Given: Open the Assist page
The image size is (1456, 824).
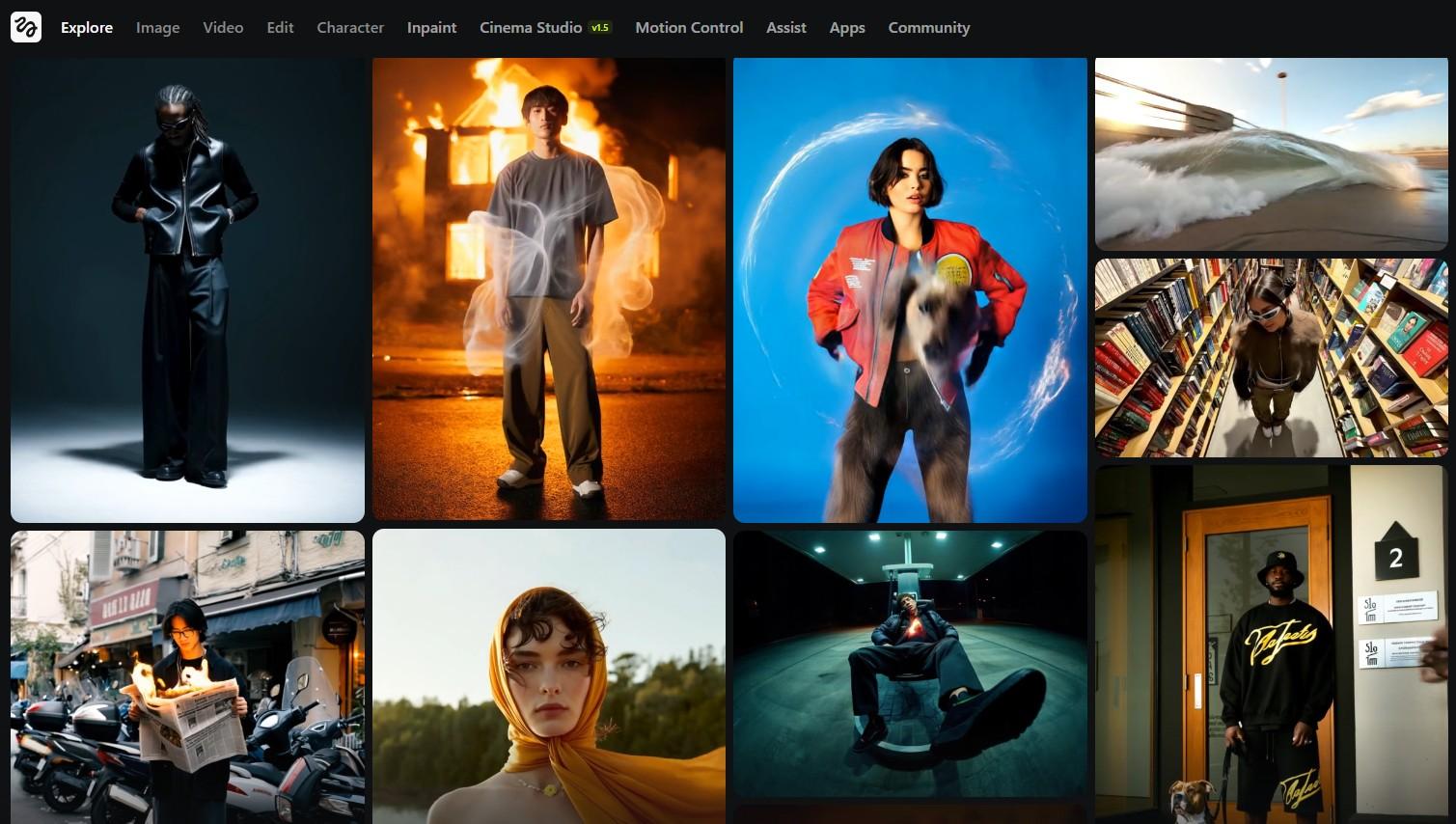Looking at the screenshot, I should pyautogui.click(x=785, y=28).
